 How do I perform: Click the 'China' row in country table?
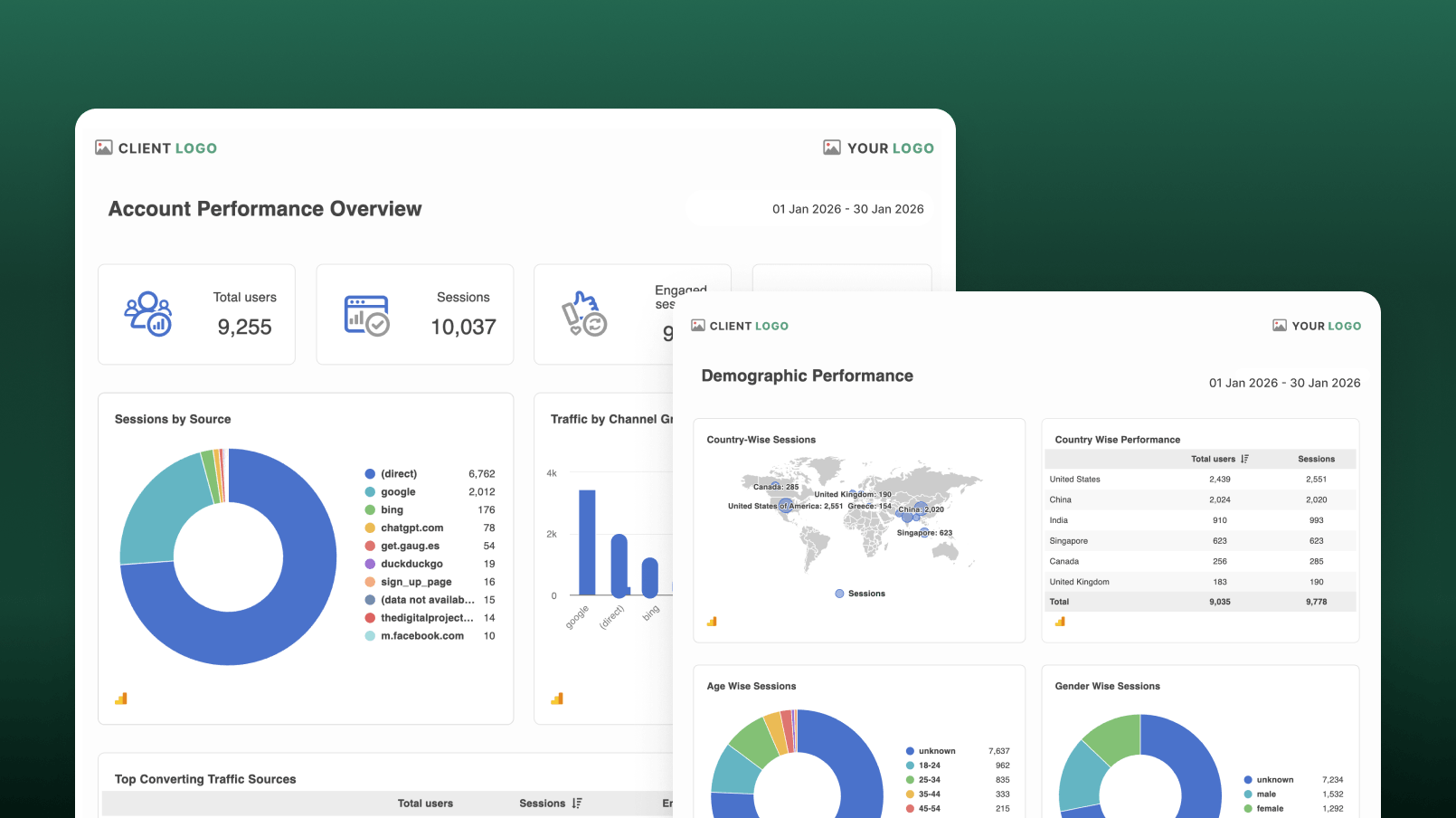[1199, 499]
